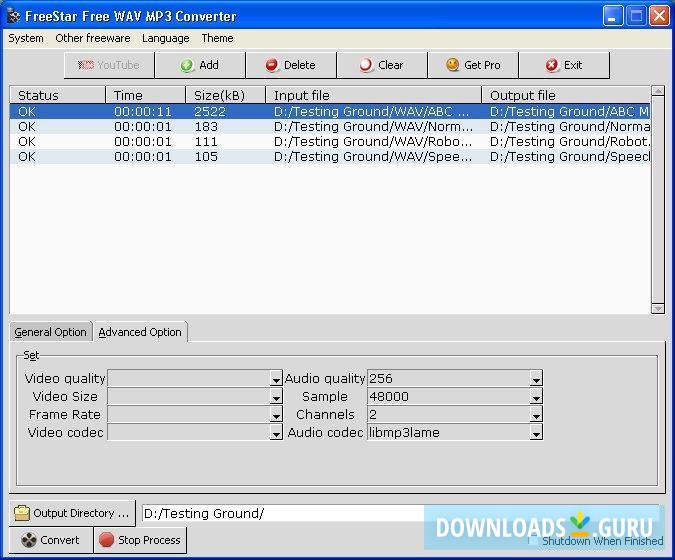
Task: Click the red Delete icon button
Action: pos(291,65)
